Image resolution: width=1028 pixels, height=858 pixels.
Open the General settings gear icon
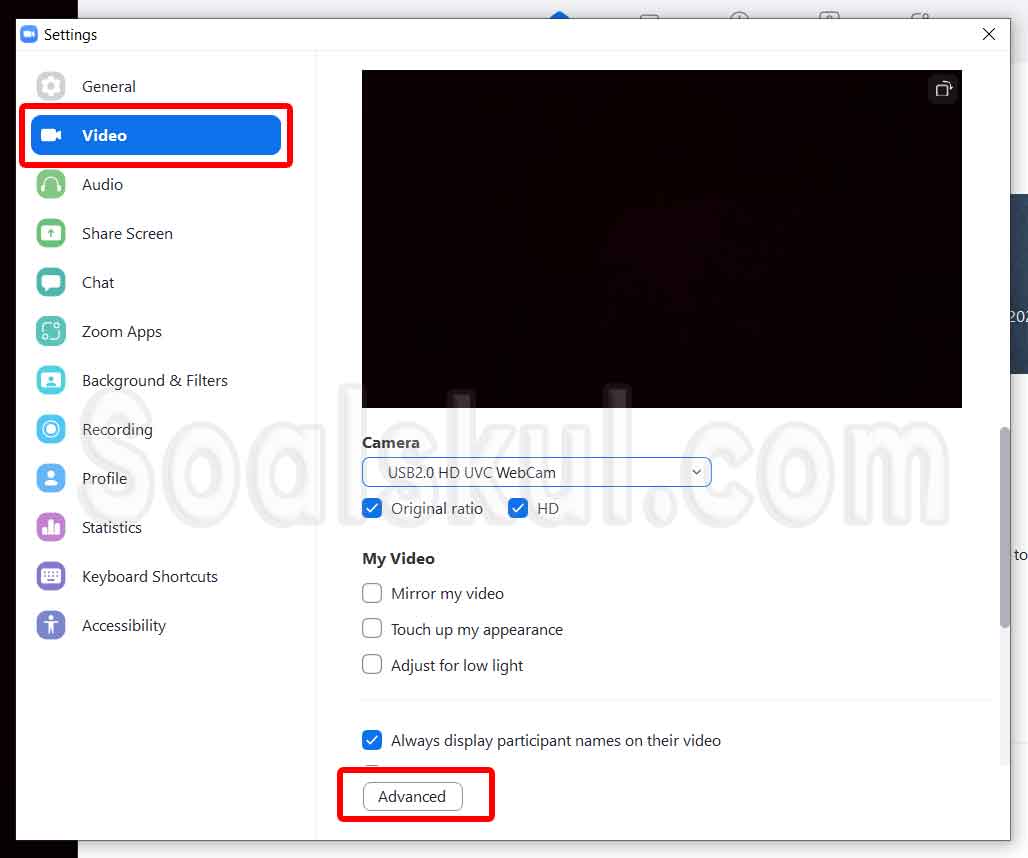point(50,86)
